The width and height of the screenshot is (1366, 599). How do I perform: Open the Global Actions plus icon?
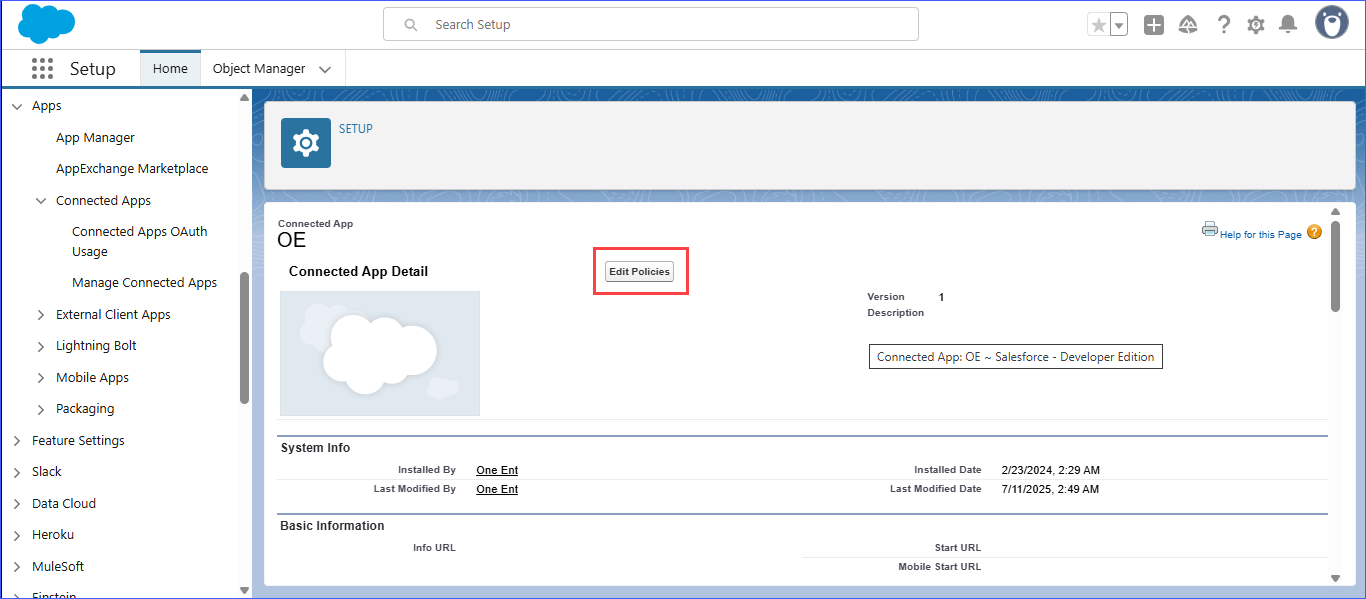(x=1154, y=25)
